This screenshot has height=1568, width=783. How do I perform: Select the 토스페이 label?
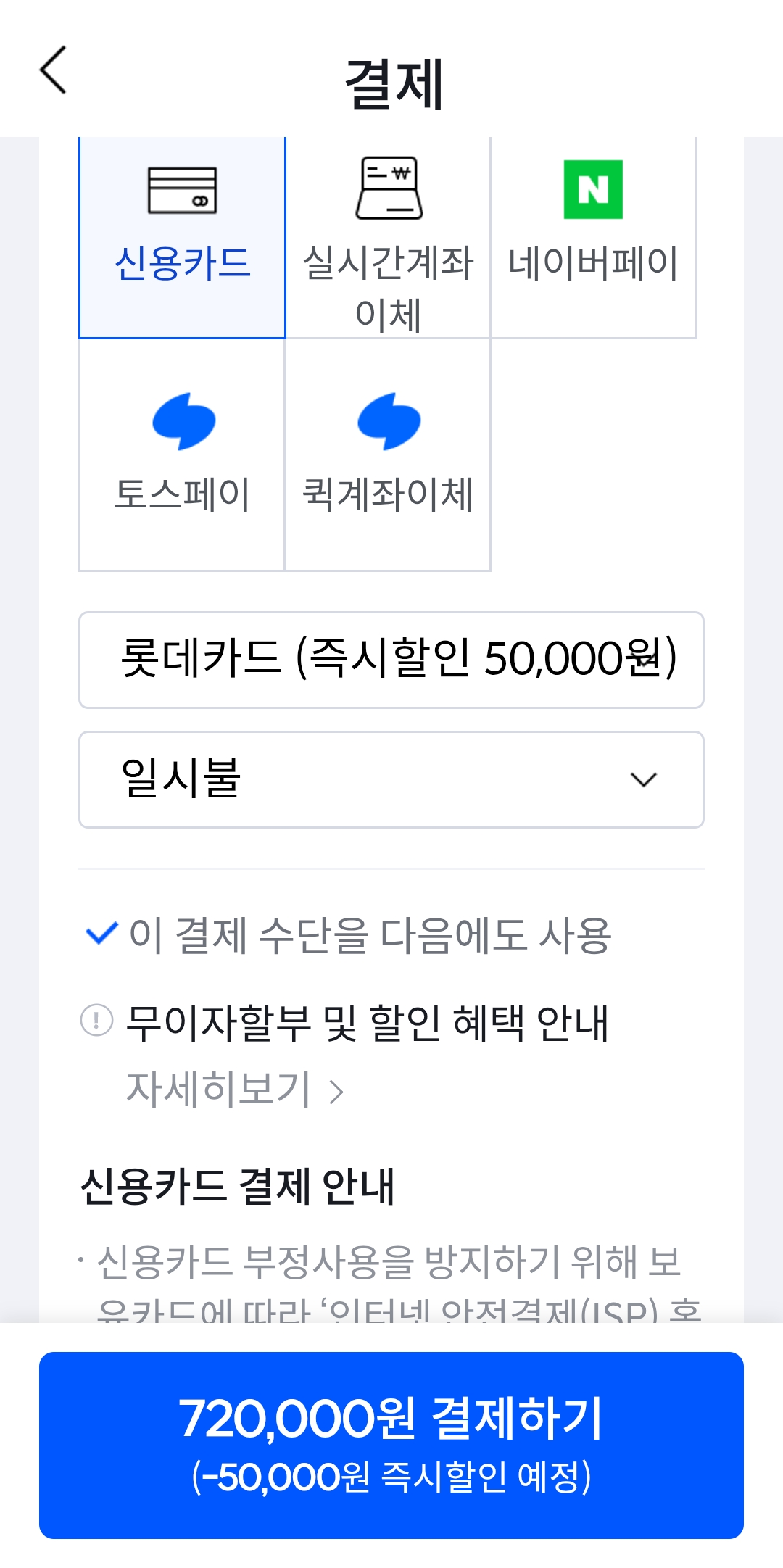(x=182, y=495)
